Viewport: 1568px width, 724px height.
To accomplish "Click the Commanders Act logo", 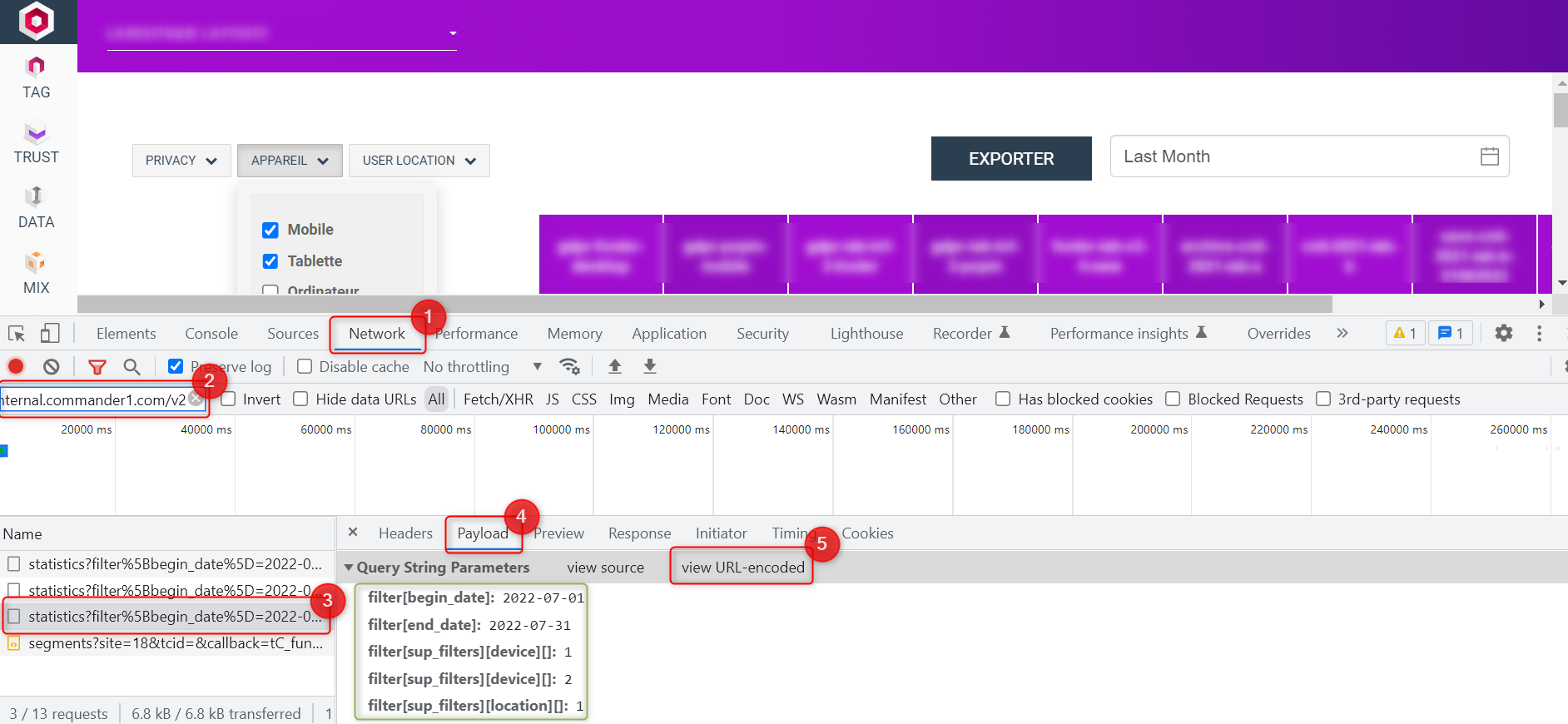I will 37,21.
